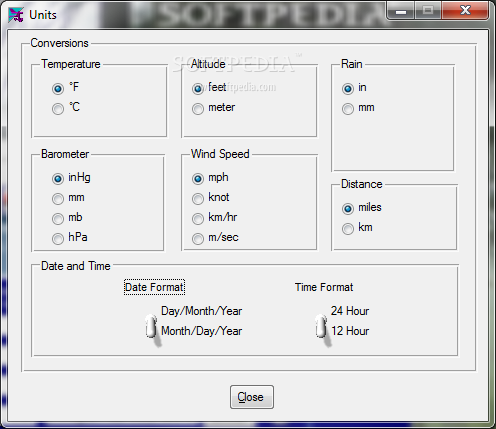The width and height of the screenshot is (496, 429).
Task: Maximize the Units window
Action: (x=428, y=10)
